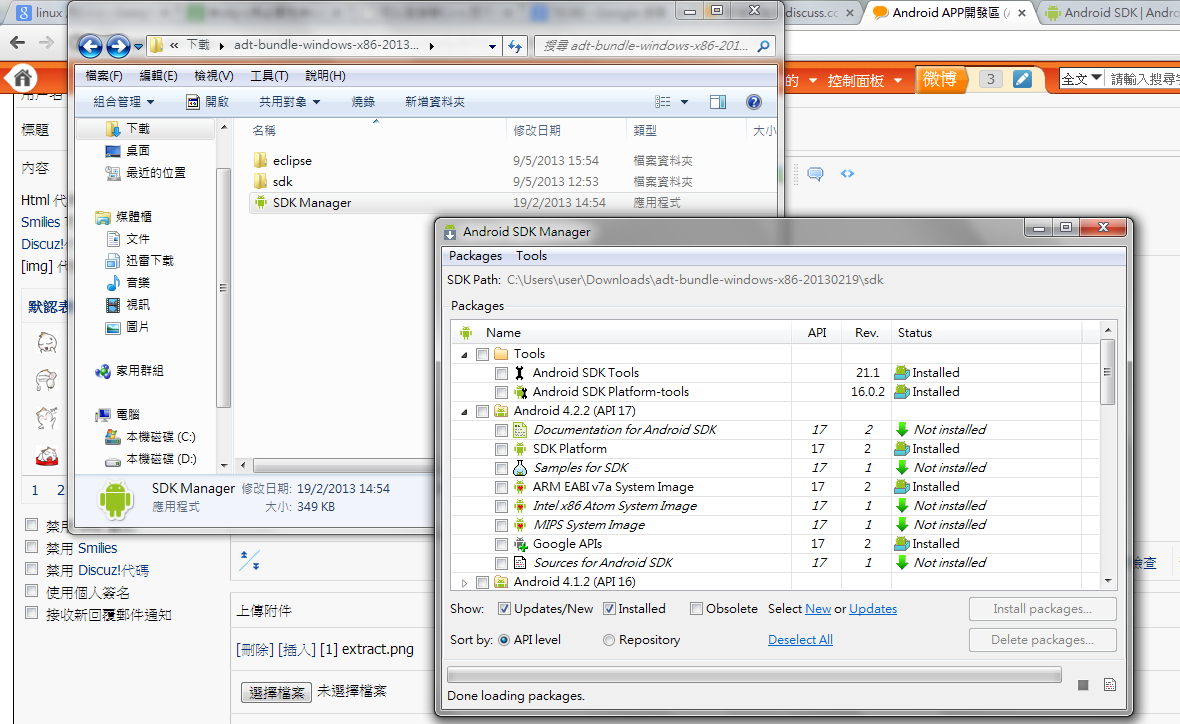Select the Repository sort radio button
1180x724 pixels.
(609, 640)
